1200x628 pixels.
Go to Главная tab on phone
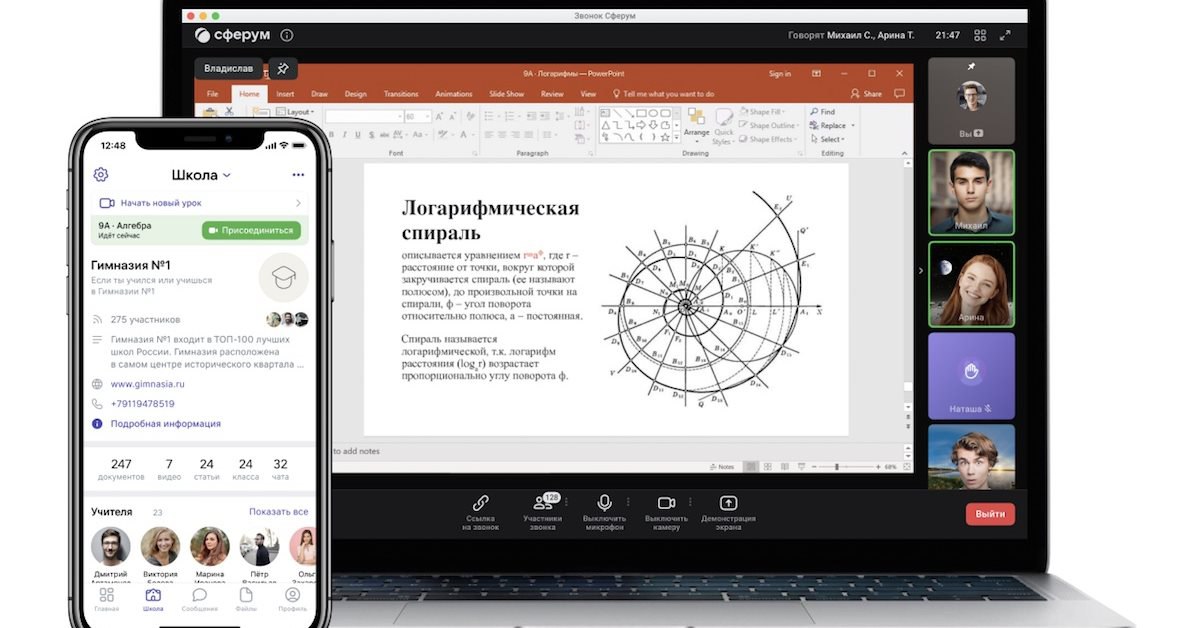click(106, 599)
